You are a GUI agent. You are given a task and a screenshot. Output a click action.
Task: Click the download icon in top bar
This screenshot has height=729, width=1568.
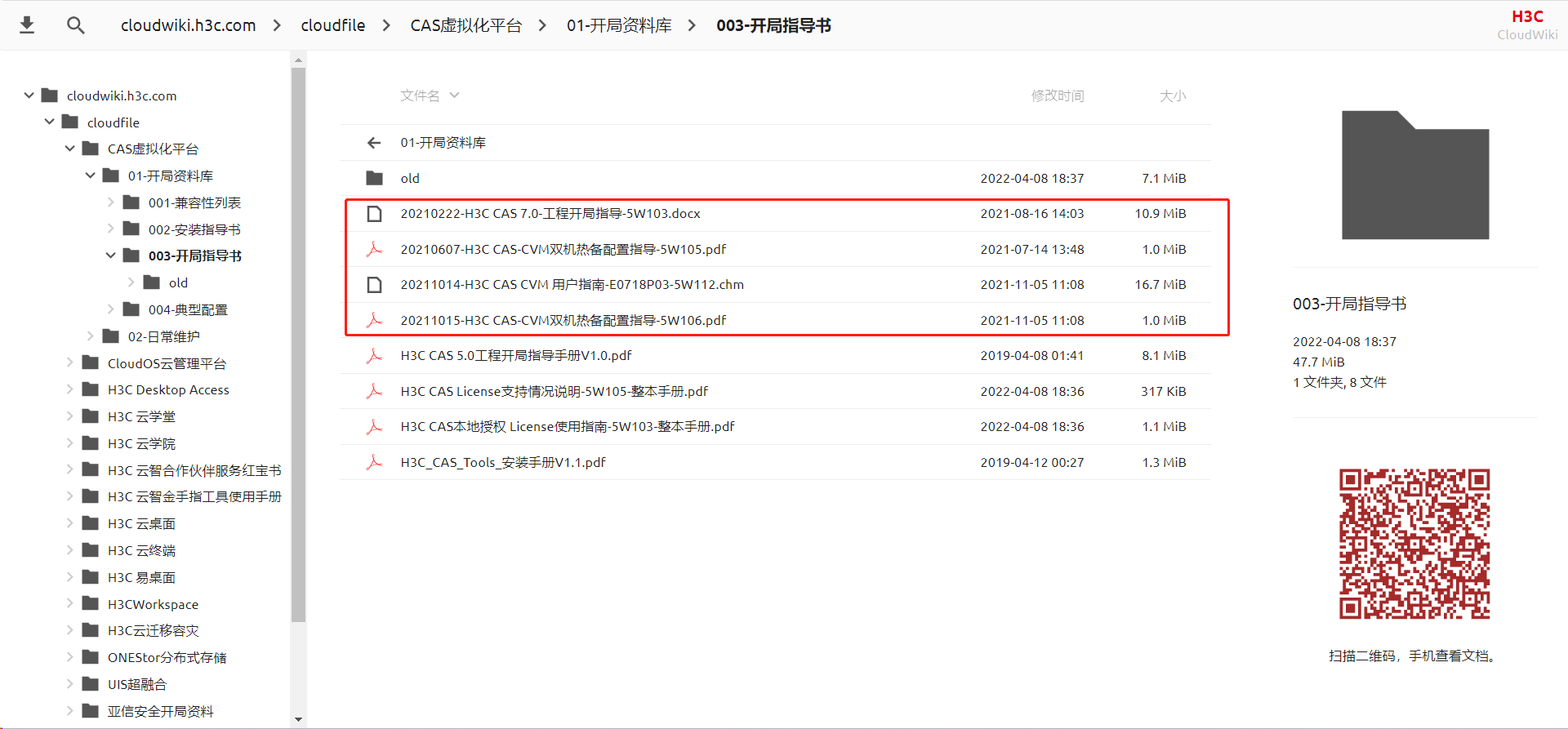(27, 25)
